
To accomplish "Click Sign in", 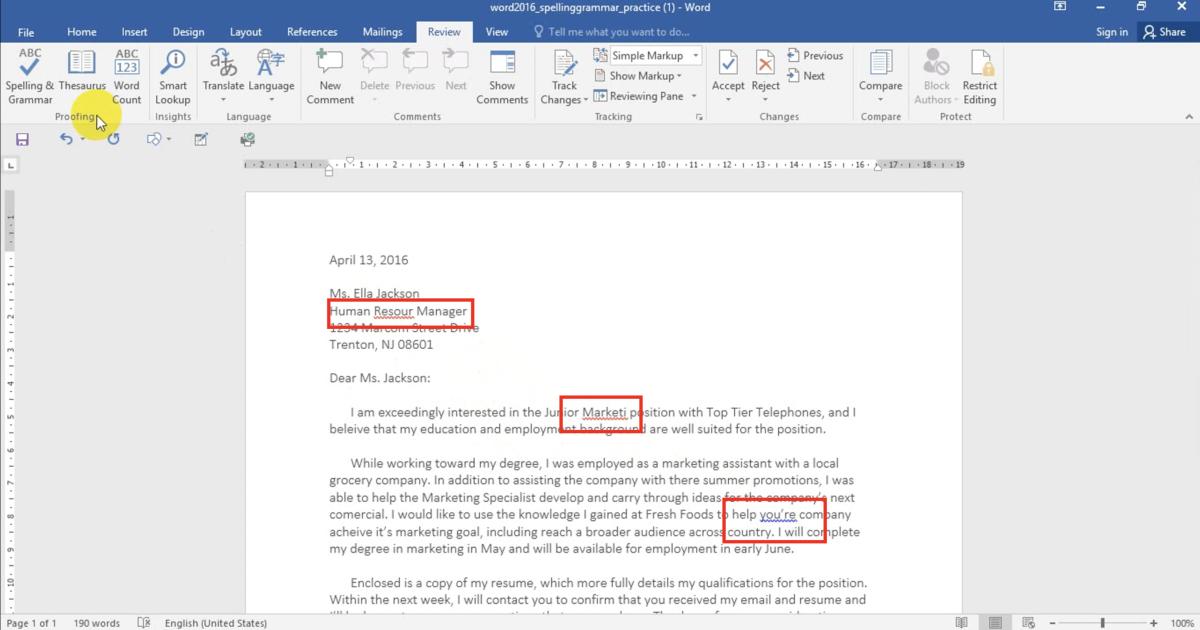I will click(x=1111, y=32).
